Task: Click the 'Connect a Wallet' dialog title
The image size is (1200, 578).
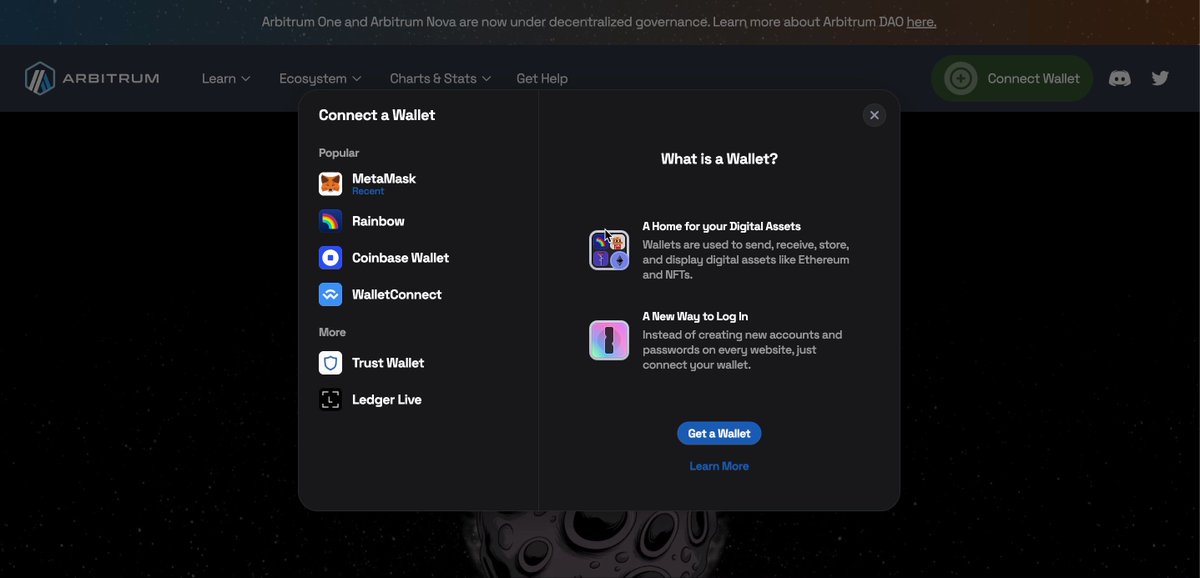Action: click(377, 115)
